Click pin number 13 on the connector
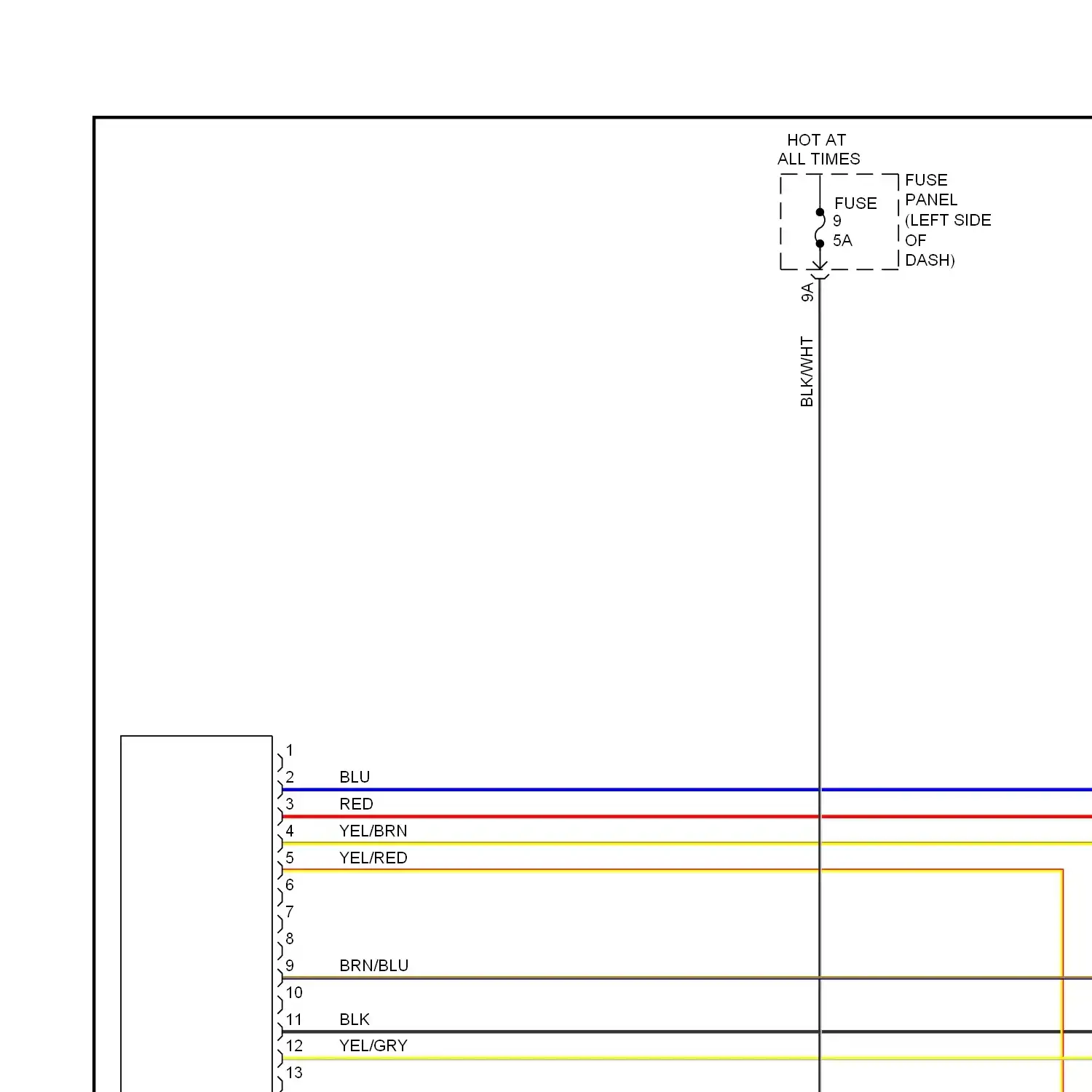Image resolution: width=1092 pixels, height=1092 pixels. [x=294, y=1072]
